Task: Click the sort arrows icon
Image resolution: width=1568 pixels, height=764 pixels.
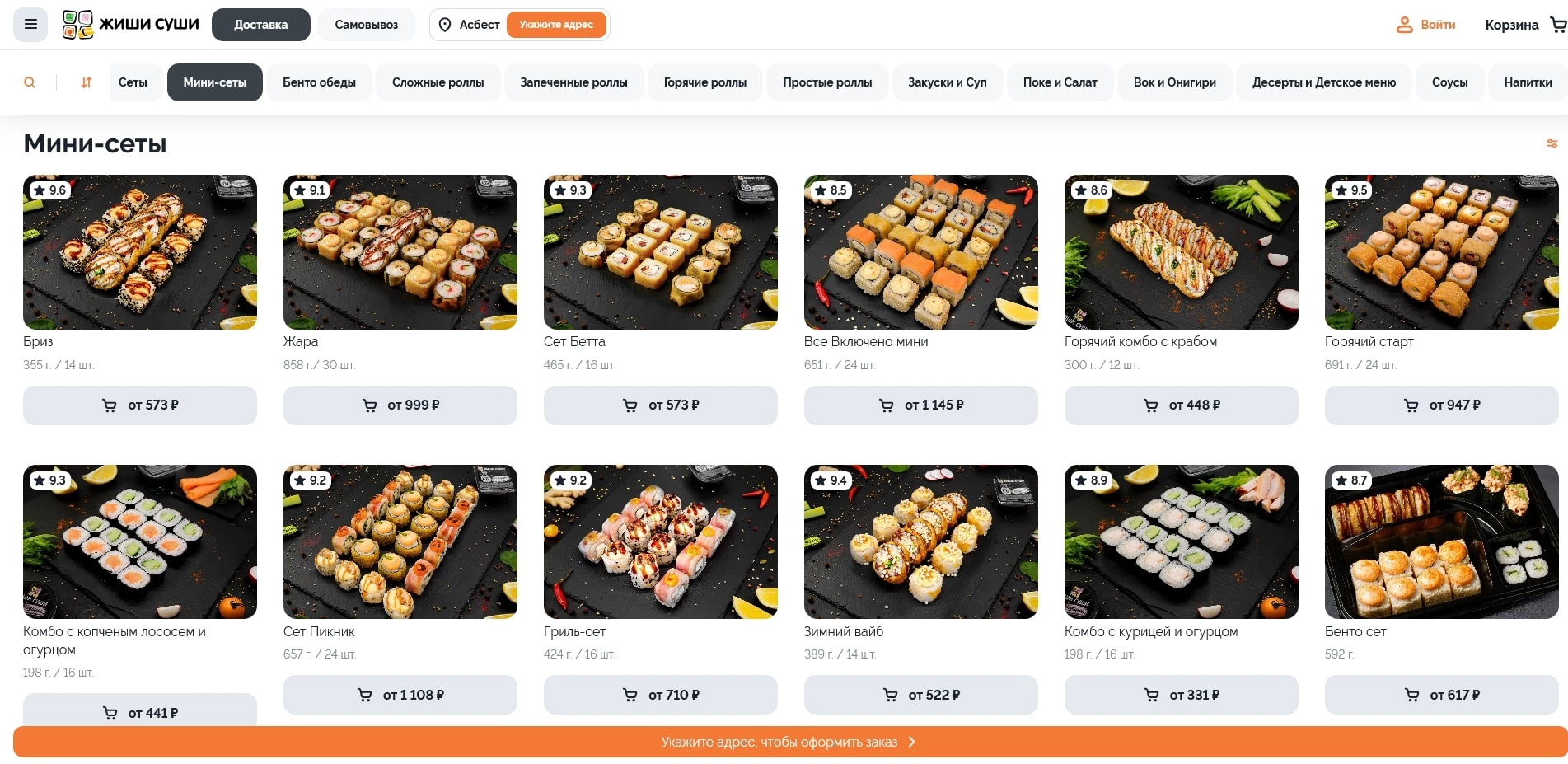Action: 86,82
